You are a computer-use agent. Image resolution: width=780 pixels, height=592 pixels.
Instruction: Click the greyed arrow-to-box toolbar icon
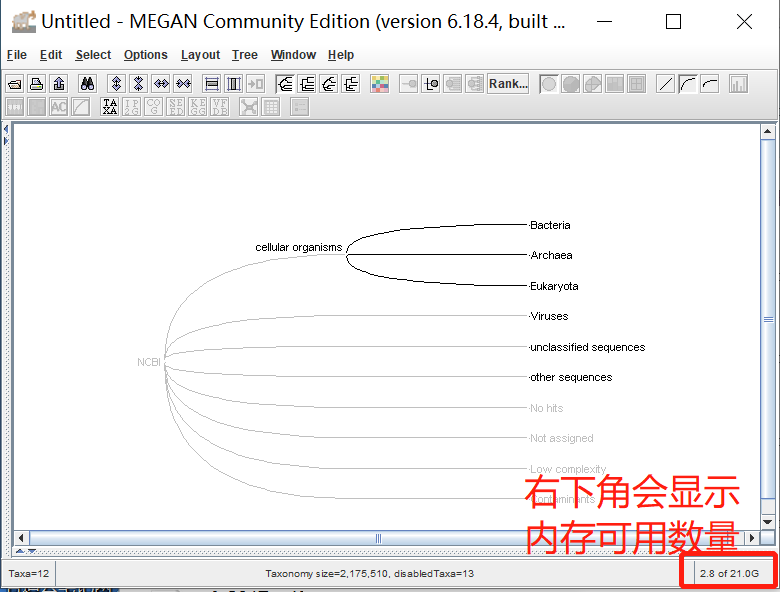click(x=256, y=84)
